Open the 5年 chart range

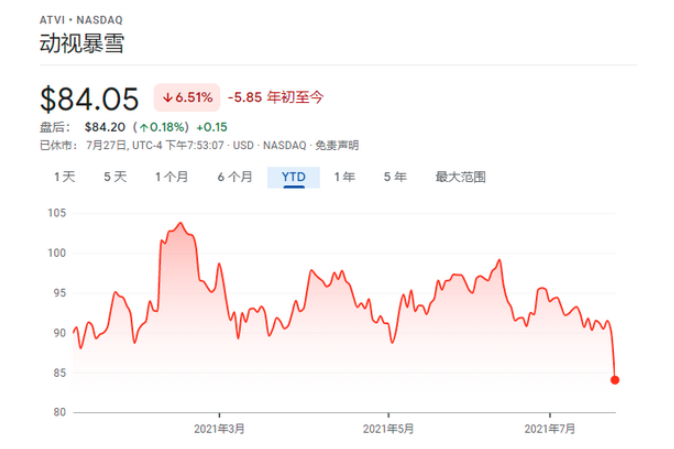coord(394,177)
